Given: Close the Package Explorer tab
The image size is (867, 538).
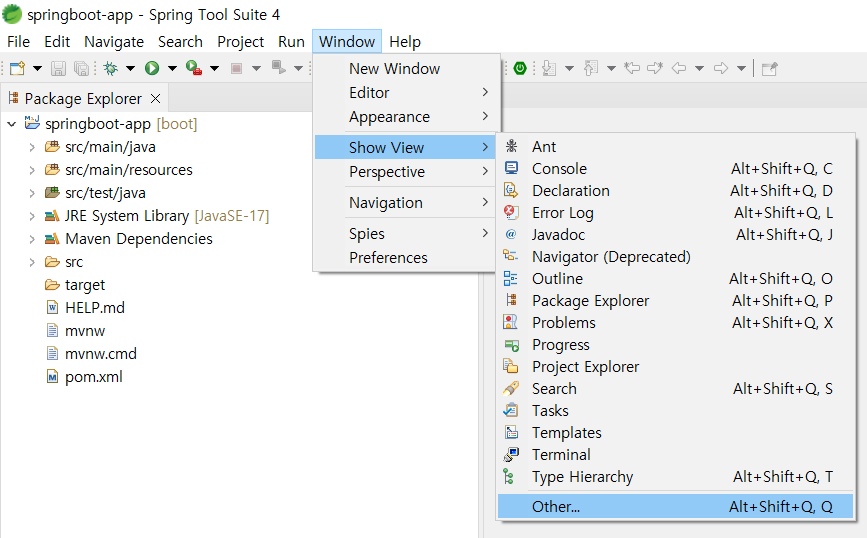Looking at the screenshot, I should pos(156,98).
